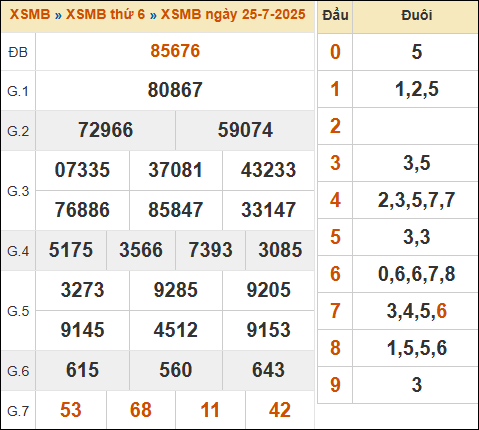This screenshot has height=430, width=479.
Task: Open the XSMB thứ 6 link
Action: (x=105, y=14)
